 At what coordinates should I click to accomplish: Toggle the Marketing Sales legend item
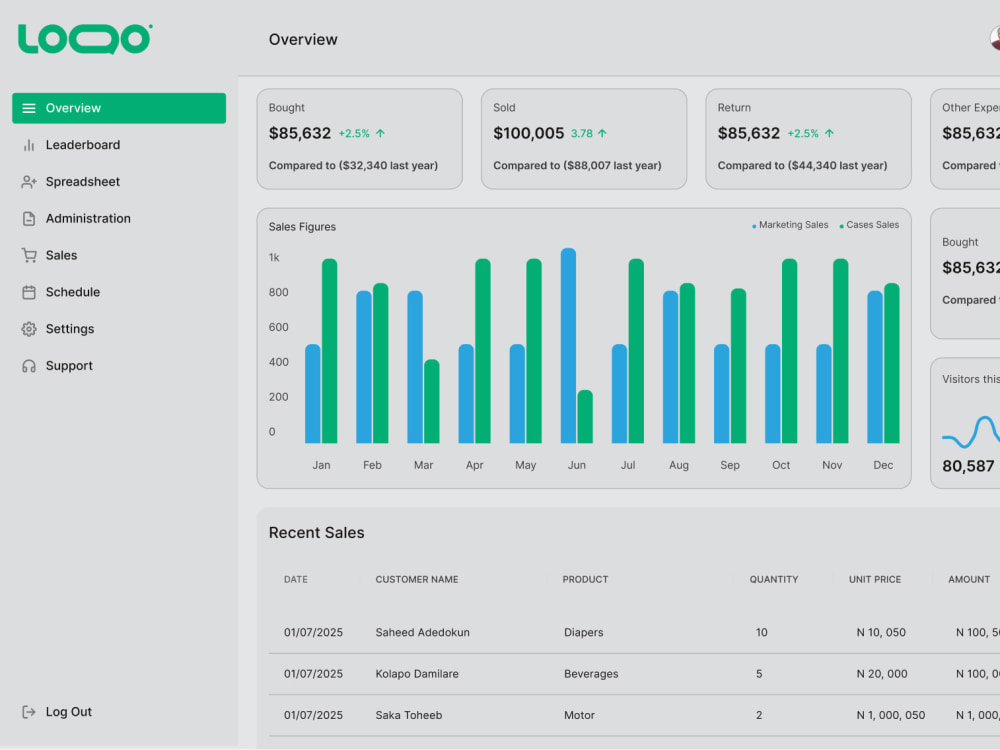coord(790,225)
